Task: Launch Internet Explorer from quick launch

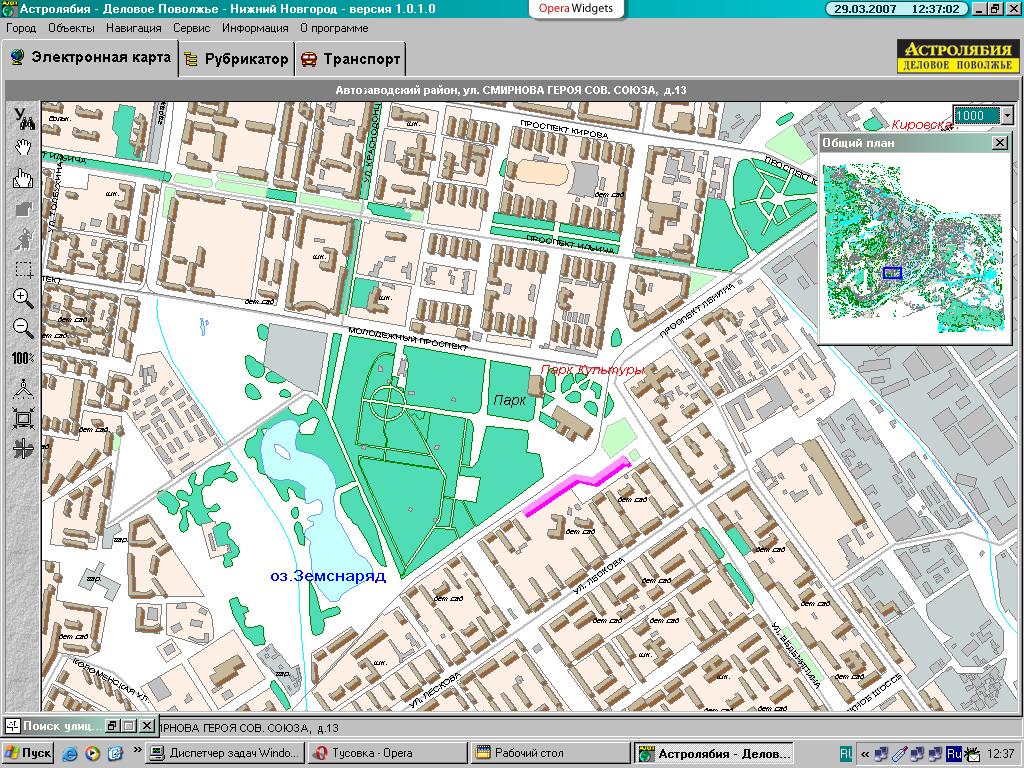Action: [x=69, y=753]
